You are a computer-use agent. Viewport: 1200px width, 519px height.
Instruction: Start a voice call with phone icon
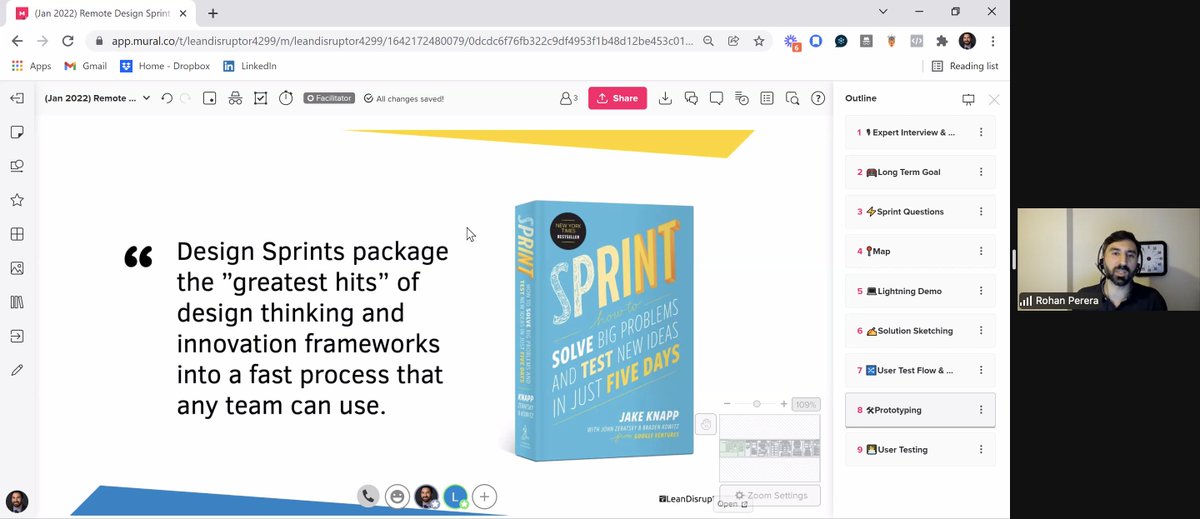click(368, 496)
